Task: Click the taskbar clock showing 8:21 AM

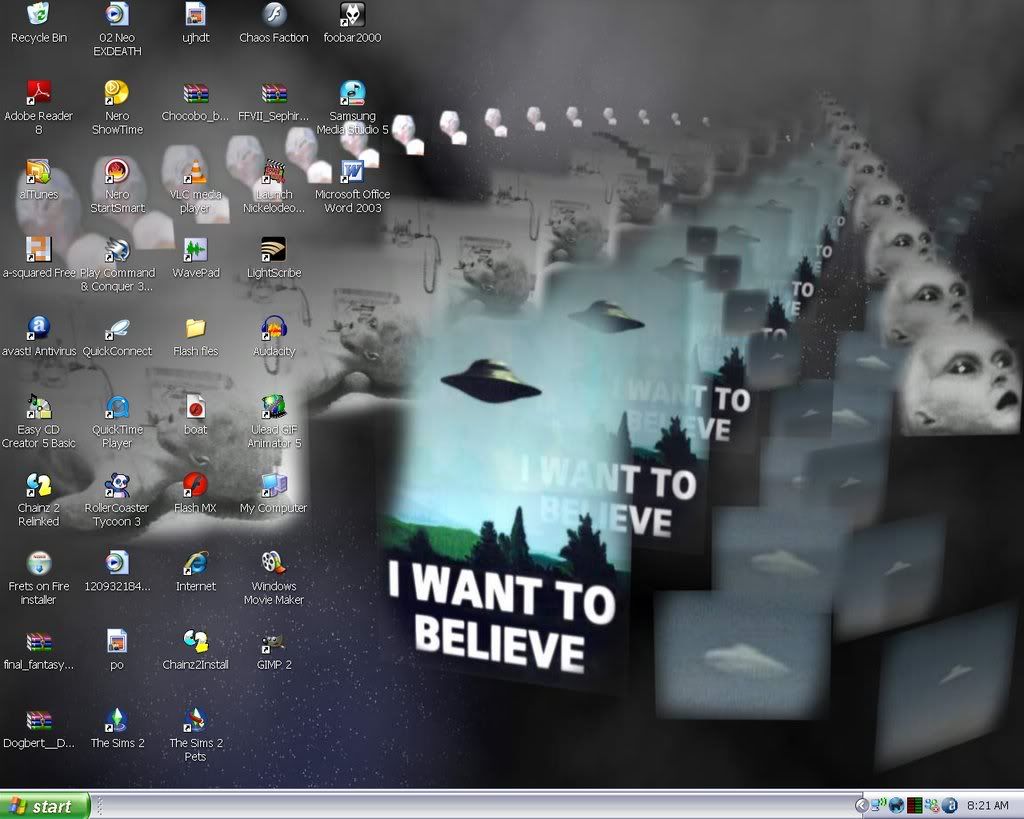Action: click(x=988, y=806)
